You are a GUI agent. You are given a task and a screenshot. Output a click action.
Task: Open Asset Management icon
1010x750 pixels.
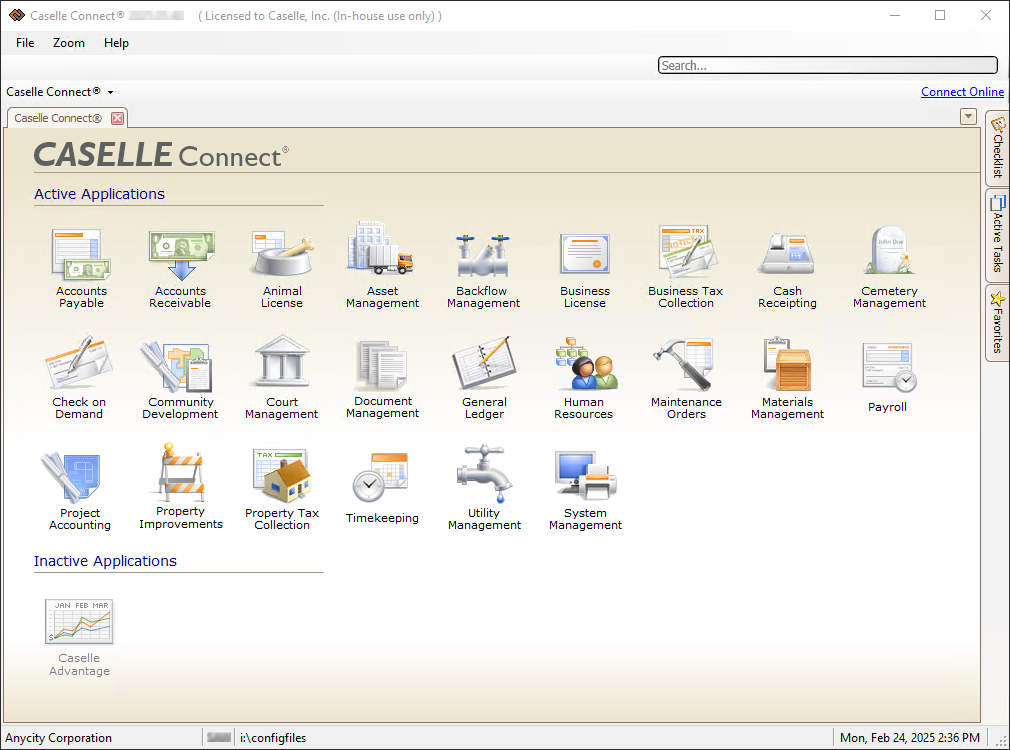(x=383, y=265)
